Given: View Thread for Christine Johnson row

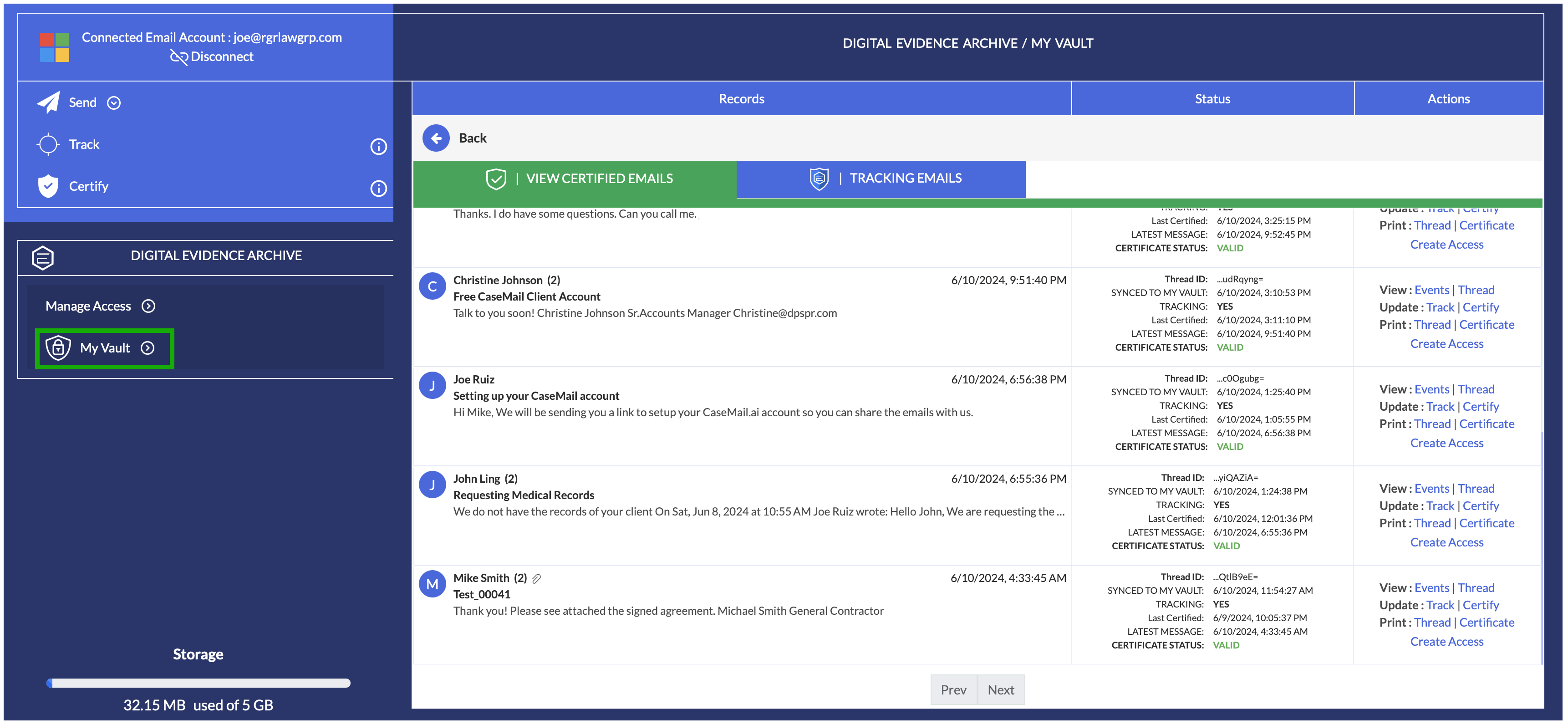Looking at the screenshot, I should (x=1476, y=290).
